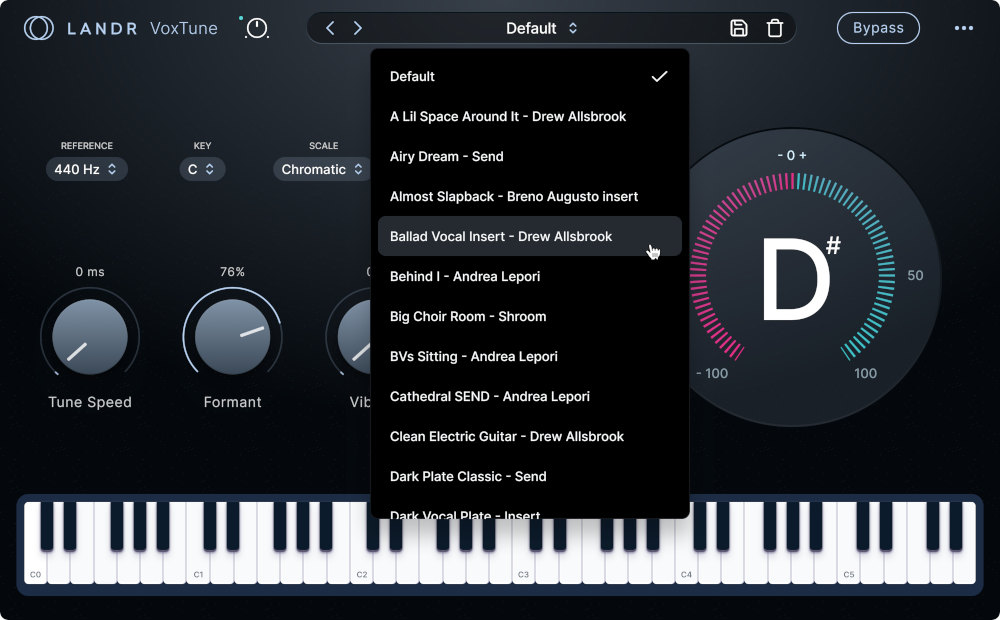This screenshot has width=1000, height=620.
Task: Load the next preset with the right arrow
Action: tap(358, 28)
